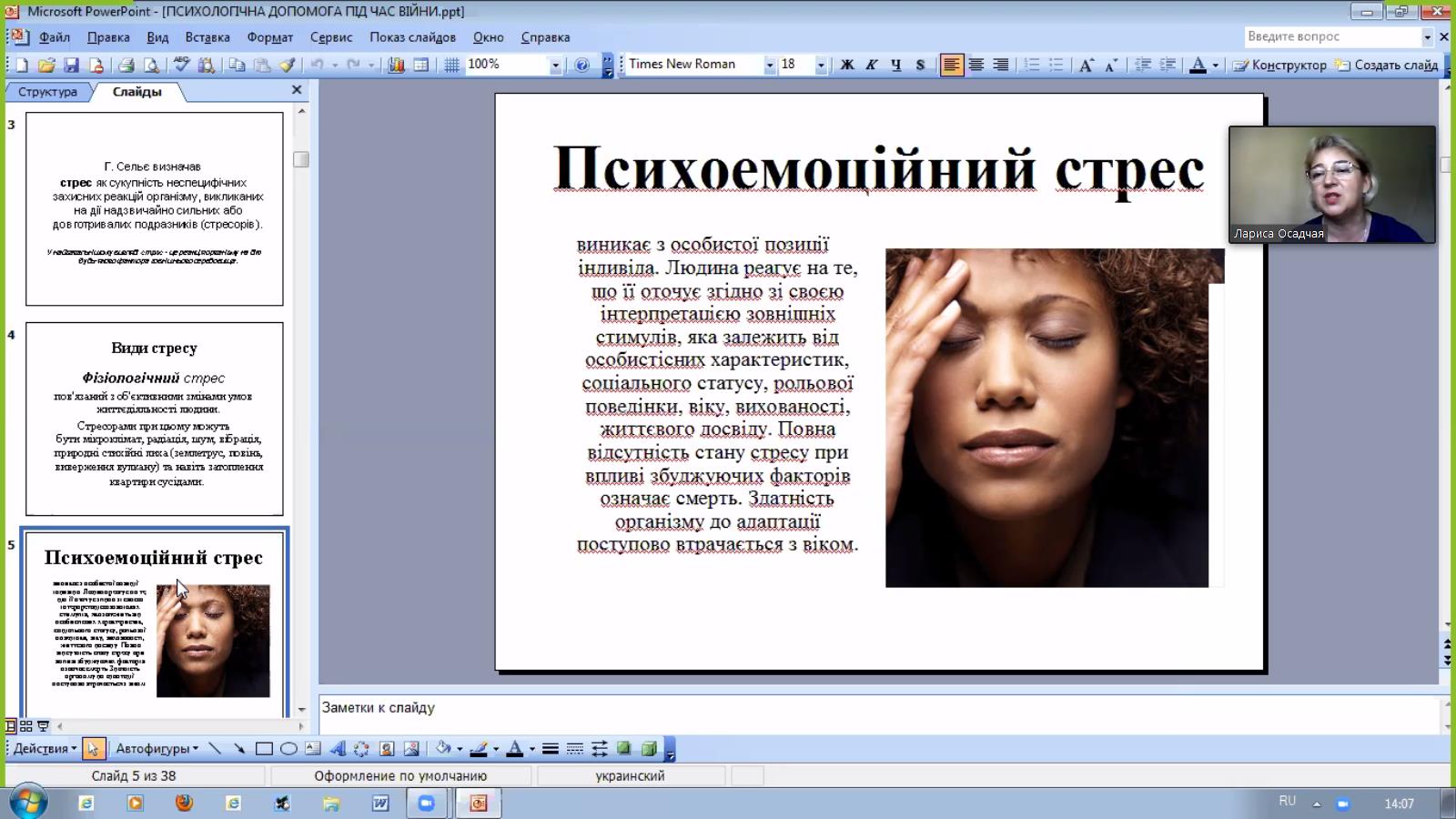Toggle bold formatting (Ж)
This screenshot has width=1456, height=819.
click(x=847, y=65)
